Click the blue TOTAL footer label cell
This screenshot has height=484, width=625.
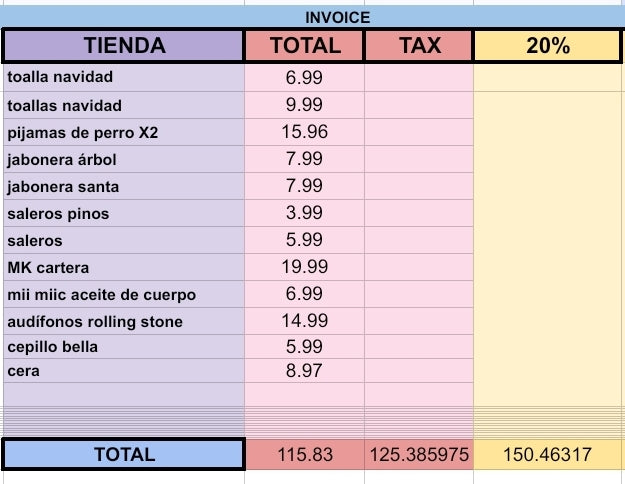pyautogui.click(x=124, y=454)
